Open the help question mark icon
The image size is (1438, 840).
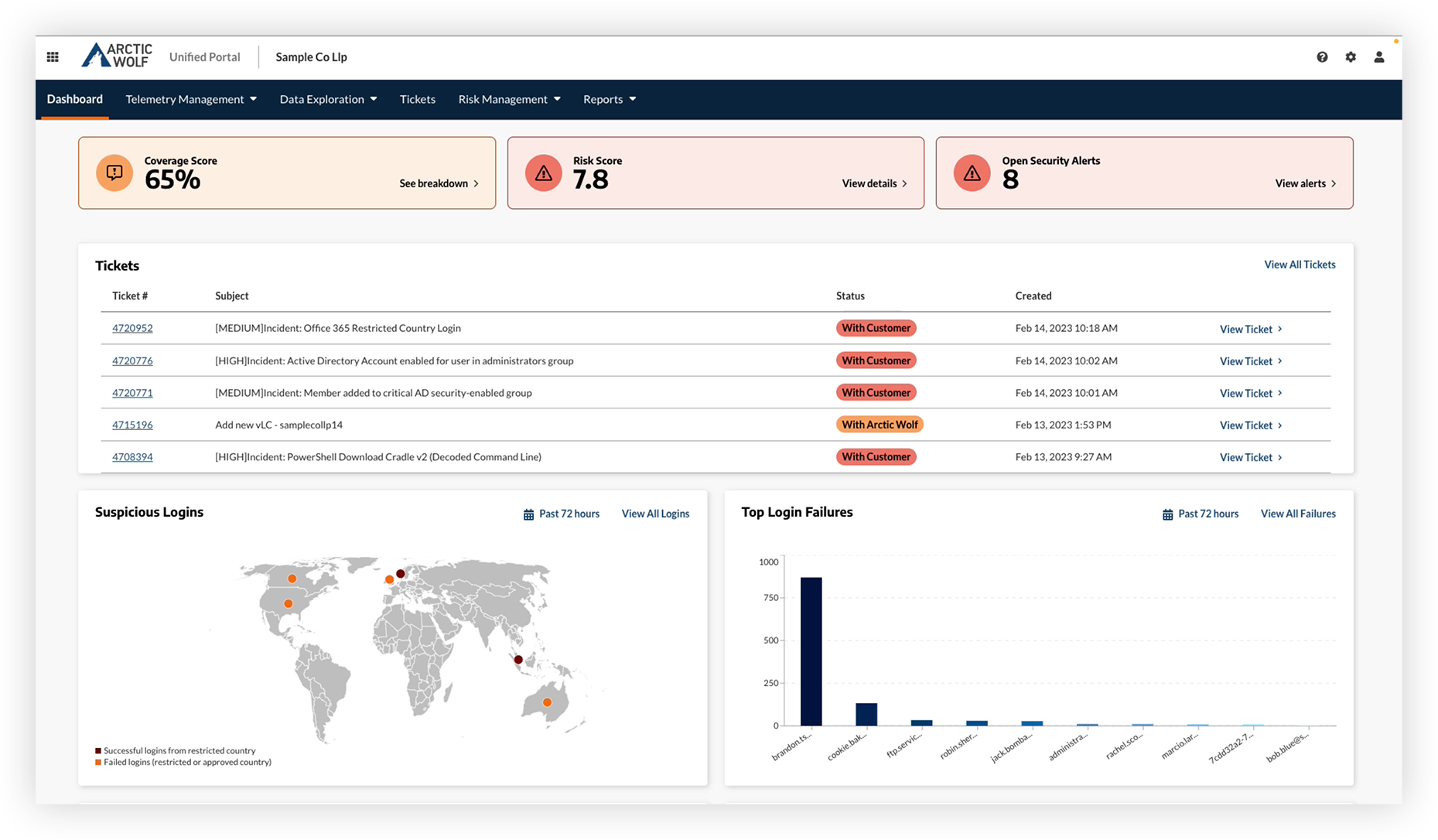pyautogui.click(x=1322, y=57)
